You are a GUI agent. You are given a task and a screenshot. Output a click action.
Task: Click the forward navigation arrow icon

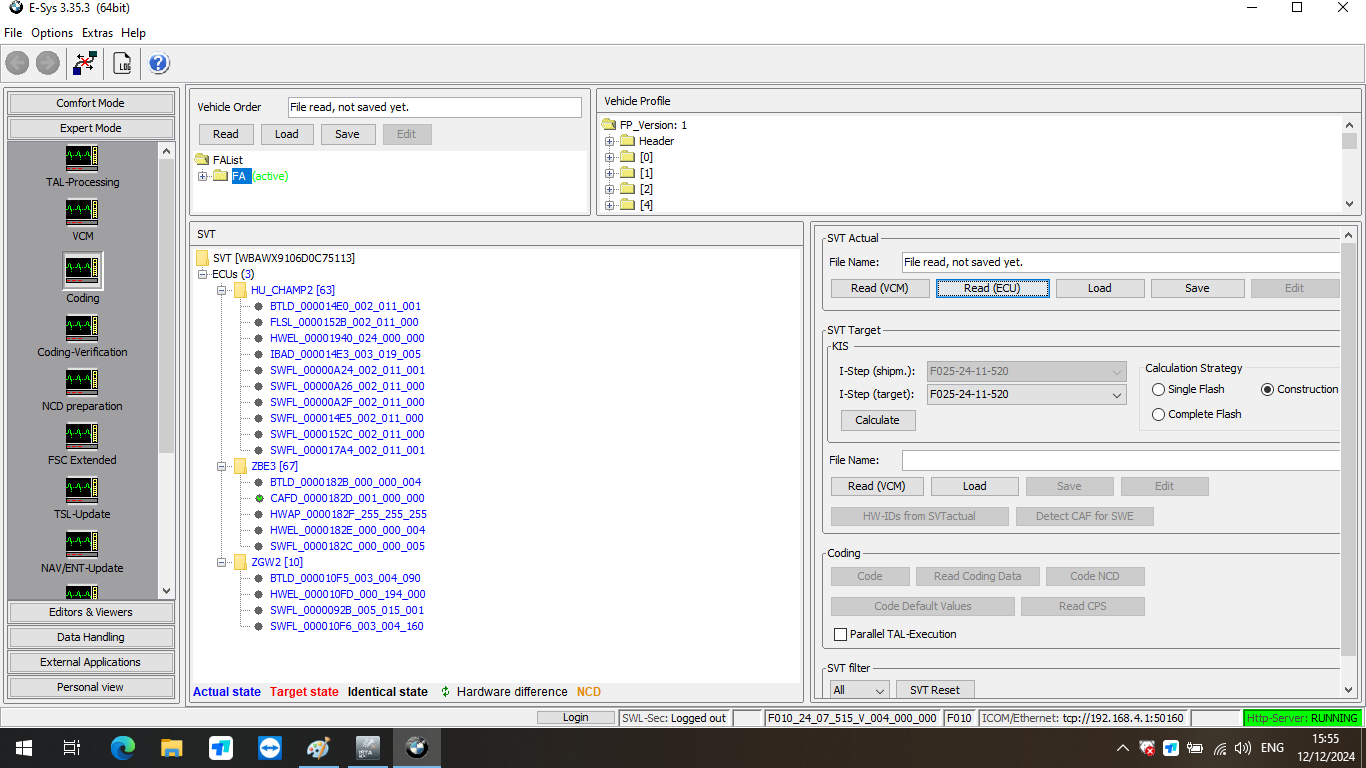(x=48, y=63)
